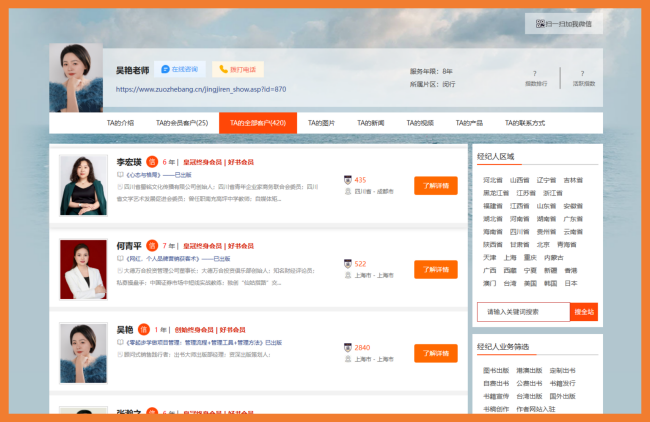Click the location icon beside 四川省 - 成都市
650x422 pixels.
coord(348,191)
